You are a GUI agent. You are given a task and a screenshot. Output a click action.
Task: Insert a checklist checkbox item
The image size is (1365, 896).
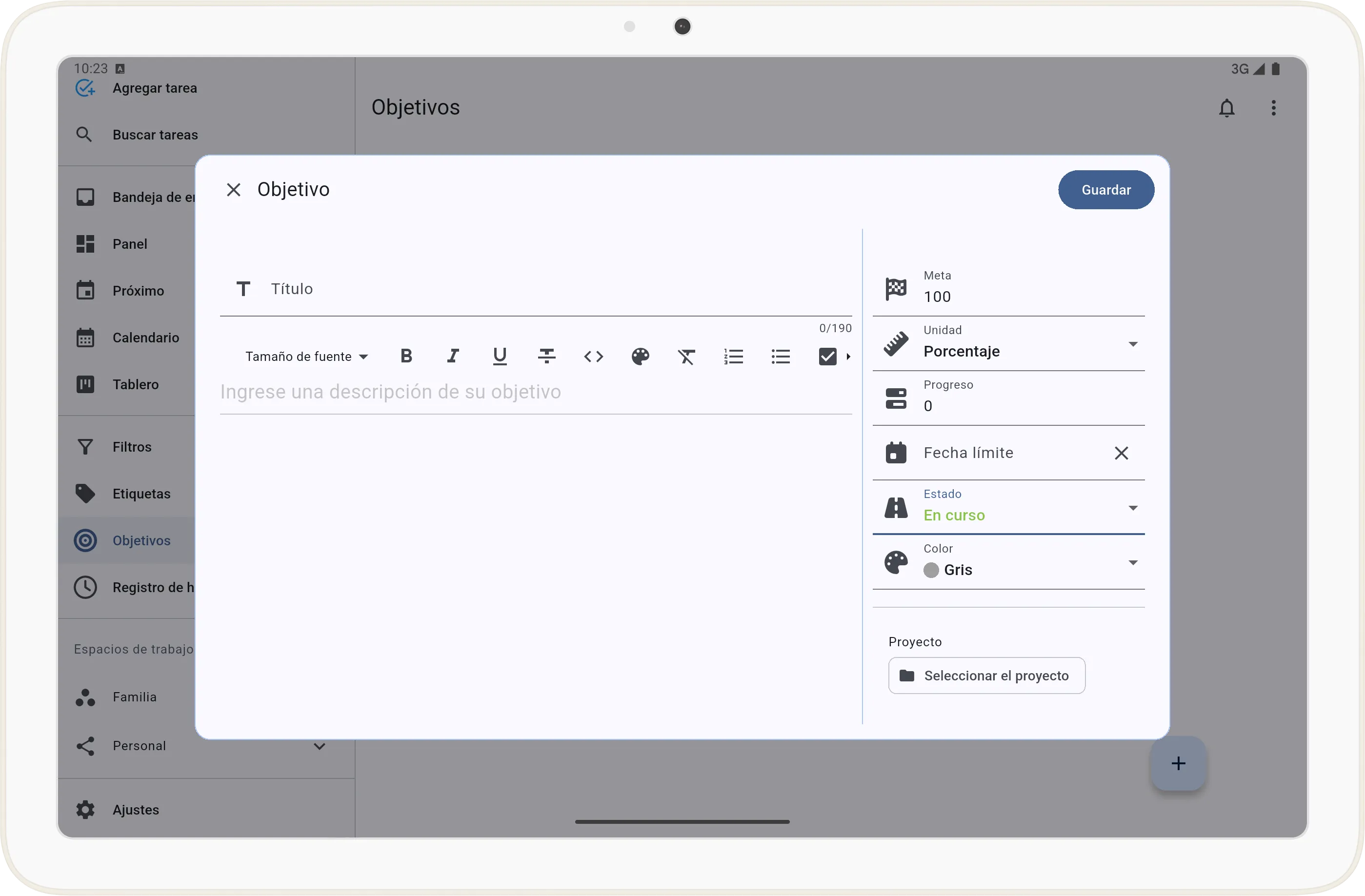(x=827, y=356)
